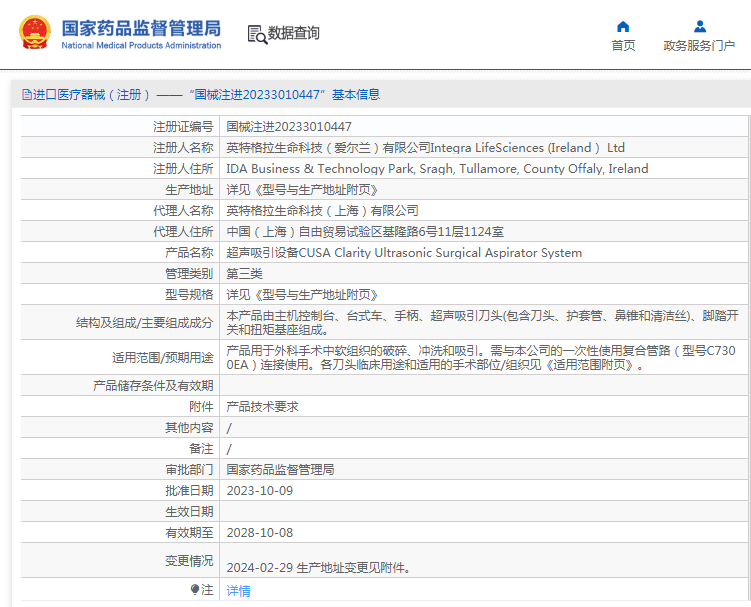Image resolution: width=751 pixels, height=607 pixels.
Task: Click the 代理人住所 label
Action: [x=183, y=232]
